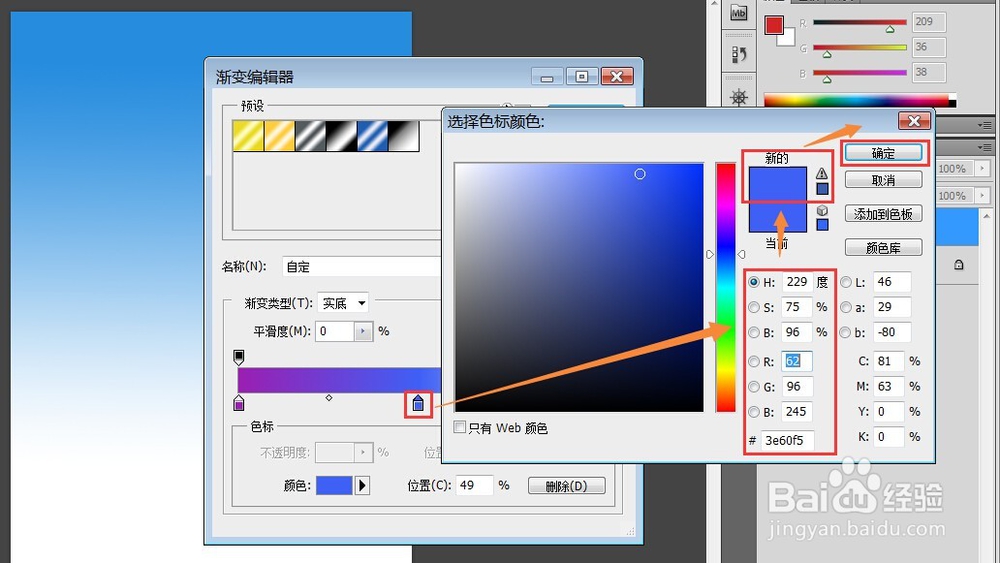Select the blue B radio button valued 245
Screen dimensions: 1000x563
(x=754, y=412)
